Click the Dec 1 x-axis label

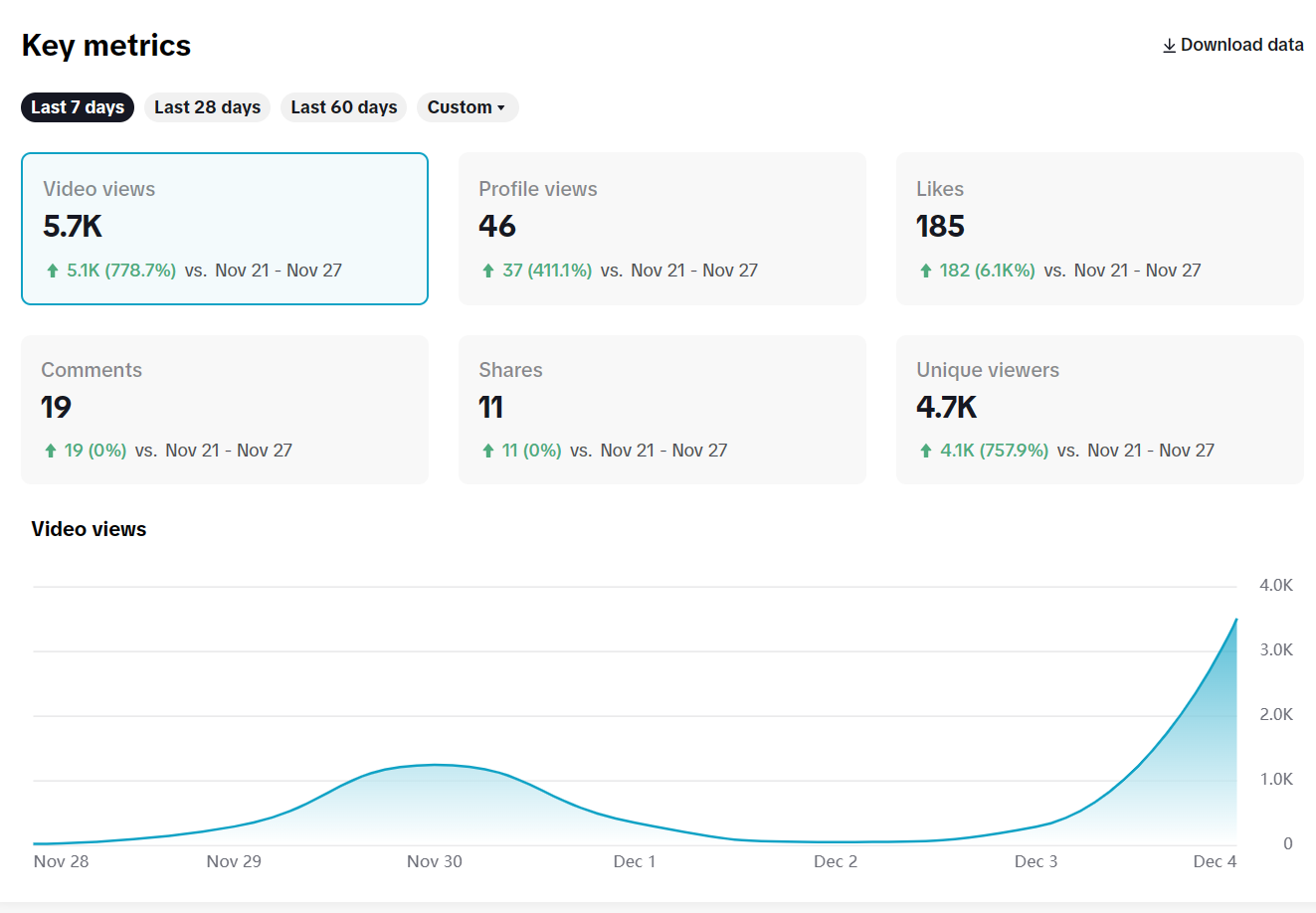pyautogui.click(x=635, y=861)
